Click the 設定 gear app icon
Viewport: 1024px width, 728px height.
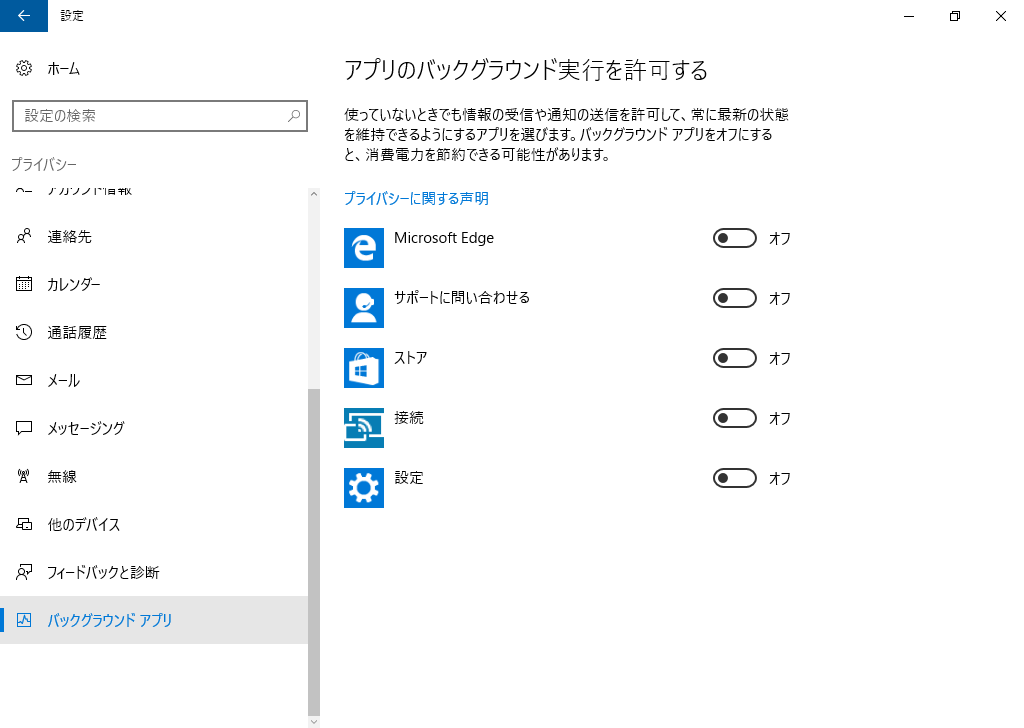364,488
